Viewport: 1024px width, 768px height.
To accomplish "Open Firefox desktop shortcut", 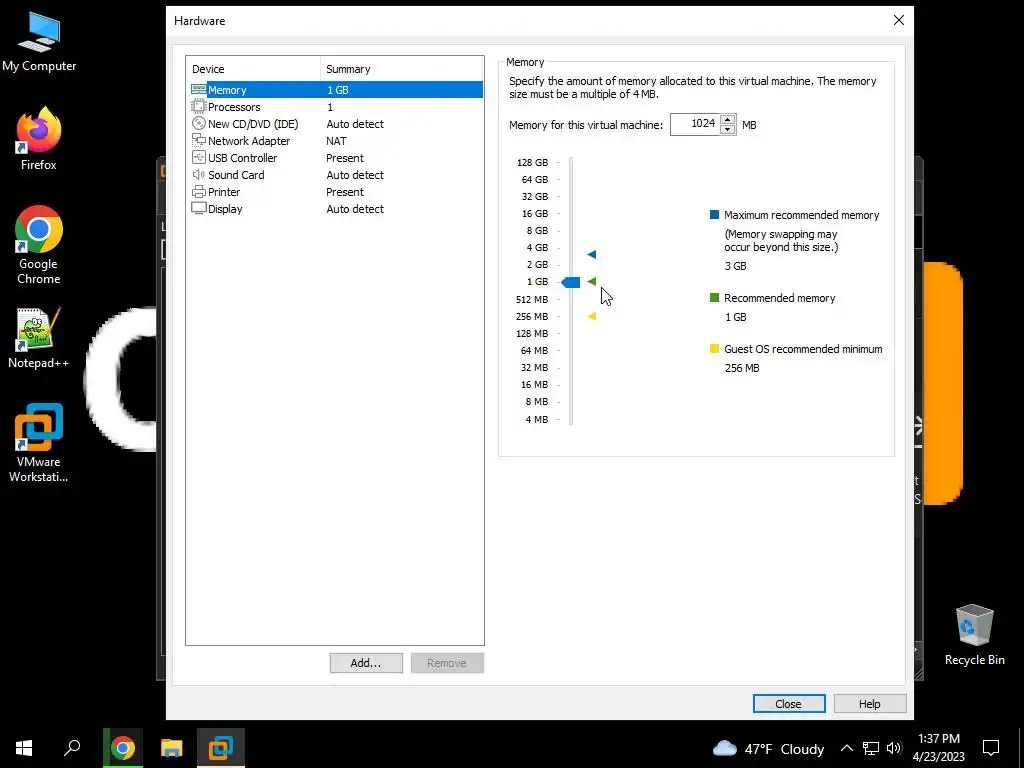I will 39,139.
